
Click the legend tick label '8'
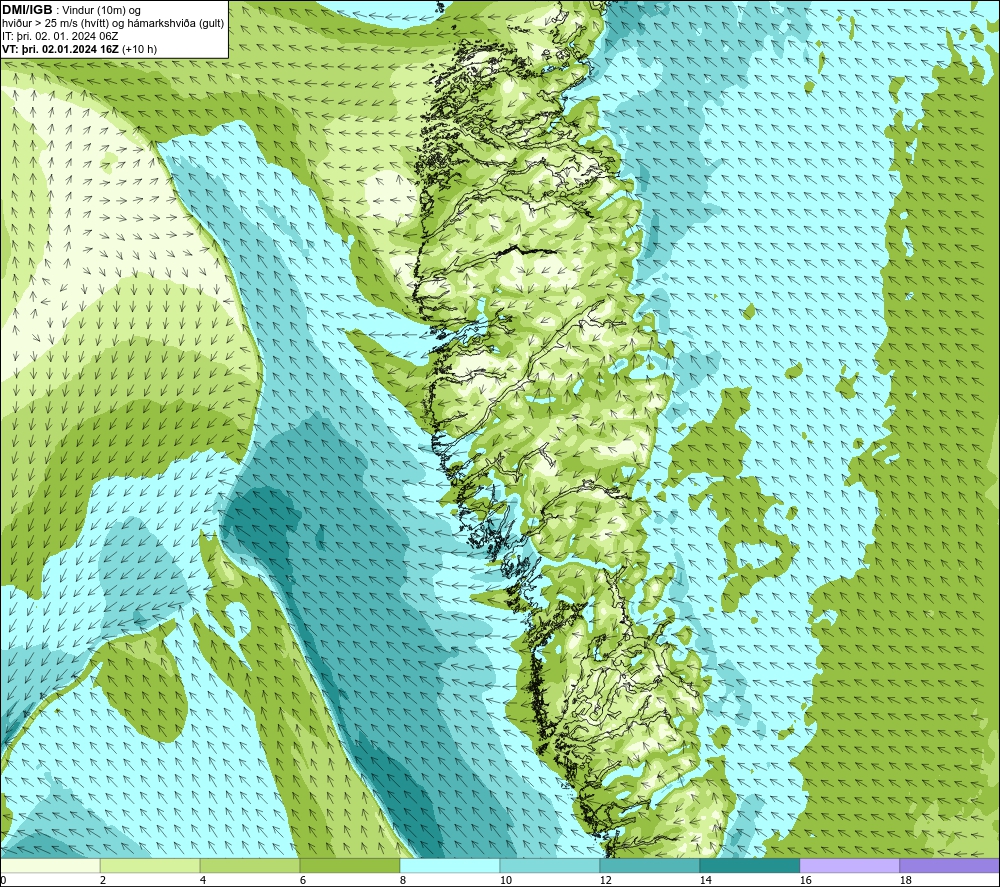tap(403, 881)
